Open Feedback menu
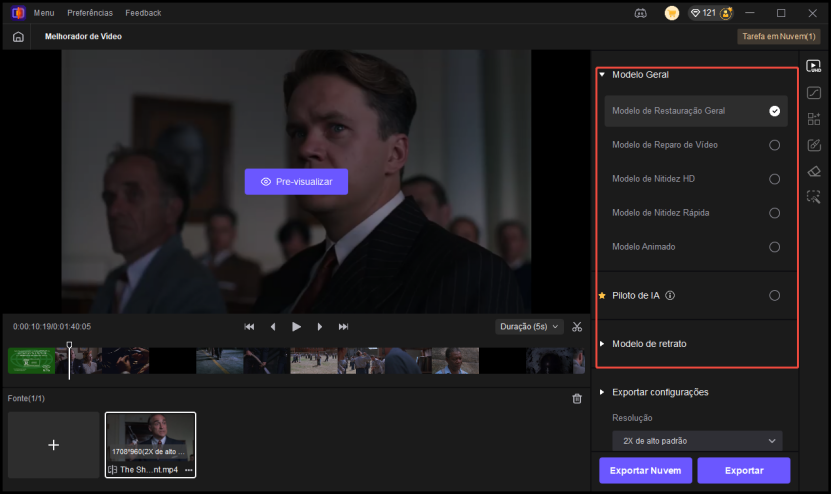Screen dimensions: 831x494 [x=143, y=13]
